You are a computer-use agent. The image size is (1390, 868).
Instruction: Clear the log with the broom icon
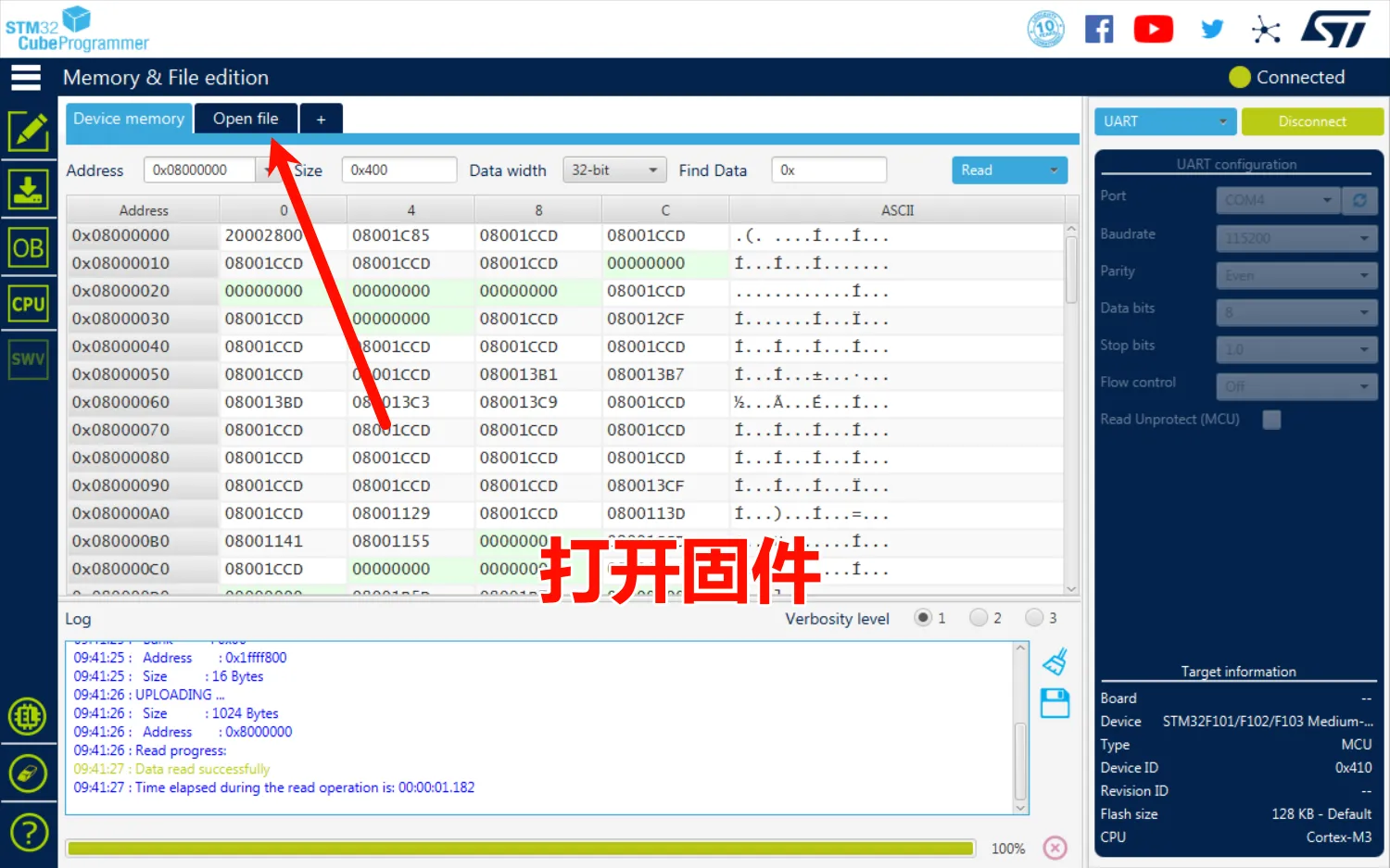point(1055,662)
